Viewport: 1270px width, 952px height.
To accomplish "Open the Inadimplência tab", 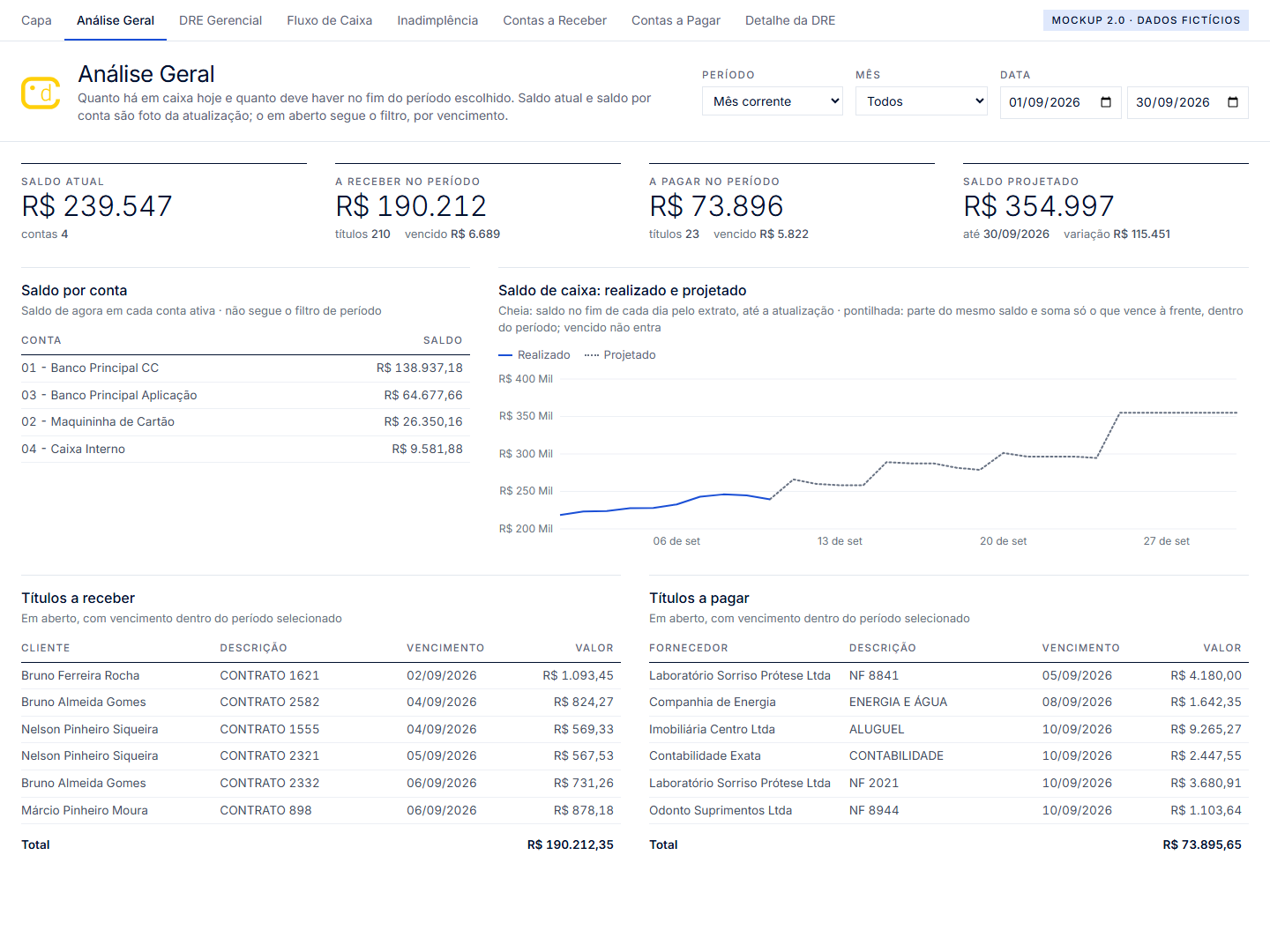I will pos(437,20).
